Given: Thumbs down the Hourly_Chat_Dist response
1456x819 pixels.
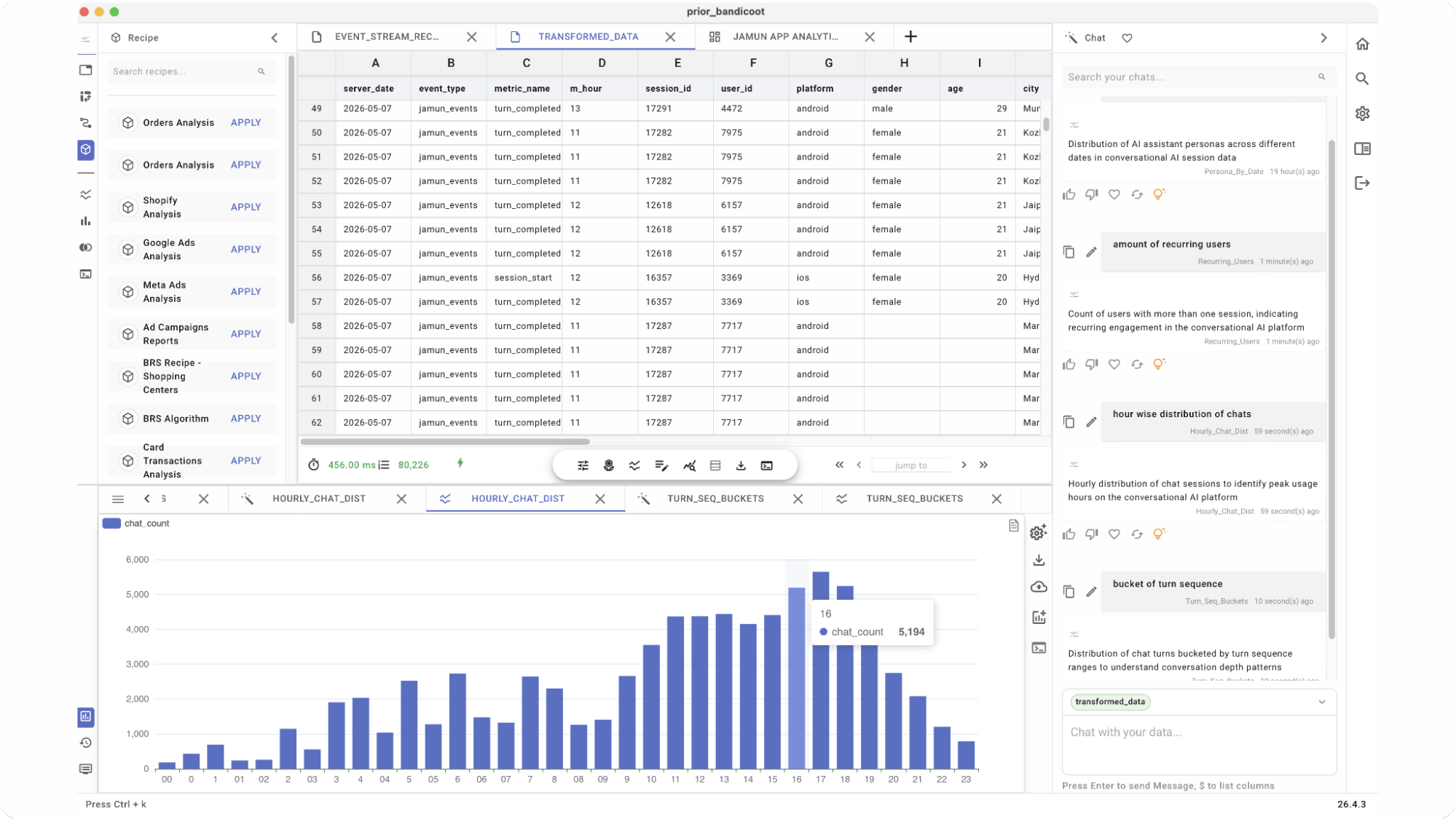Looking at the screenshot, I should coord(1091,534).
